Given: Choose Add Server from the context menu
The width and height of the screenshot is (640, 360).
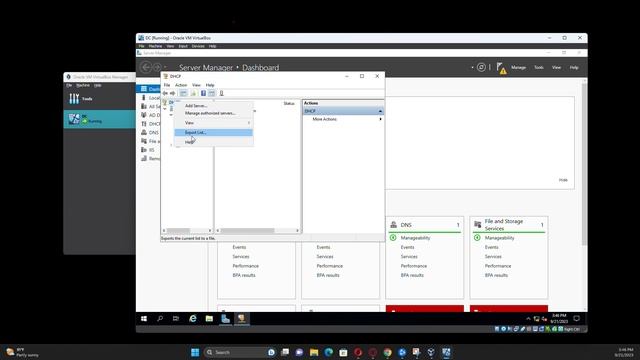Looking at the screenshot, I should (x=196, y=106).
